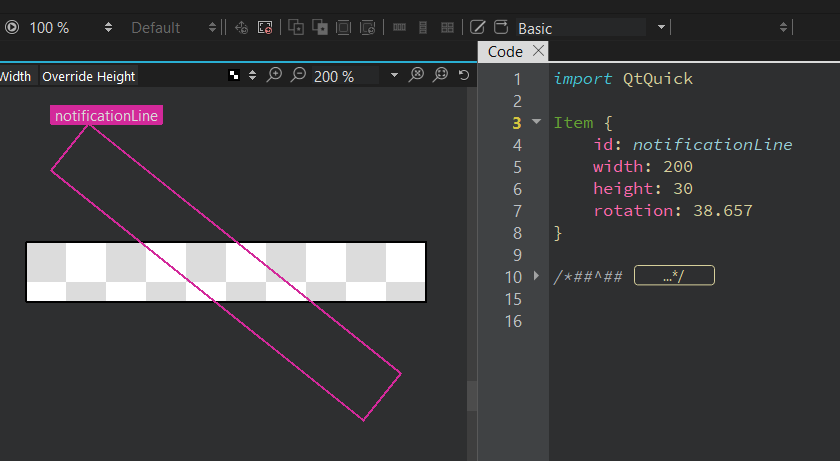Click the Override Height field
Screen dimensions: 840x461
(x=89, y=77)
